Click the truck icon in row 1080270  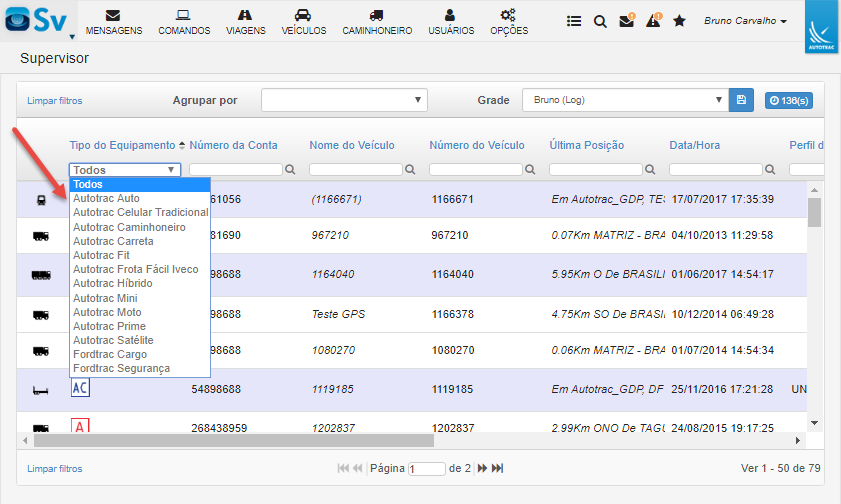pos(41,351)
